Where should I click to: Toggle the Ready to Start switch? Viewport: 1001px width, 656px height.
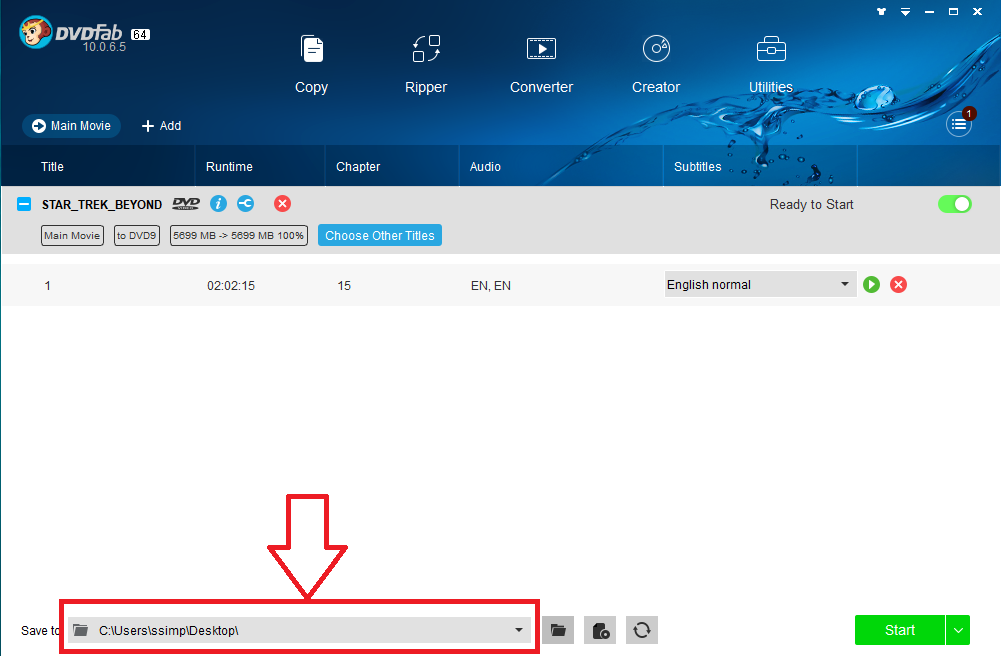(x=954, y=204)
